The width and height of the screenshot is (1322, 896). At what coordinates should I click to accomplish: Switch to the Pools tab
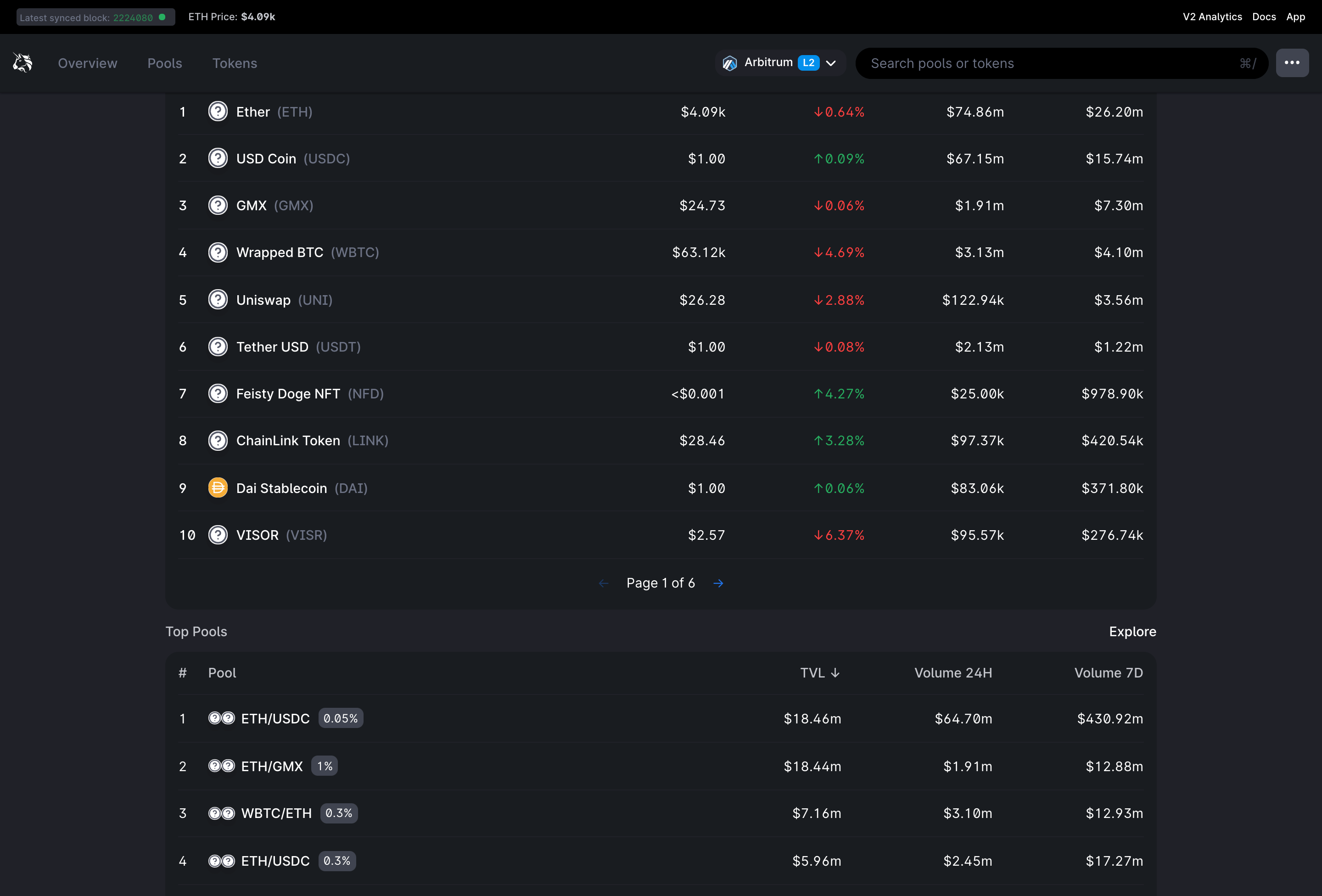pos(164,63)
